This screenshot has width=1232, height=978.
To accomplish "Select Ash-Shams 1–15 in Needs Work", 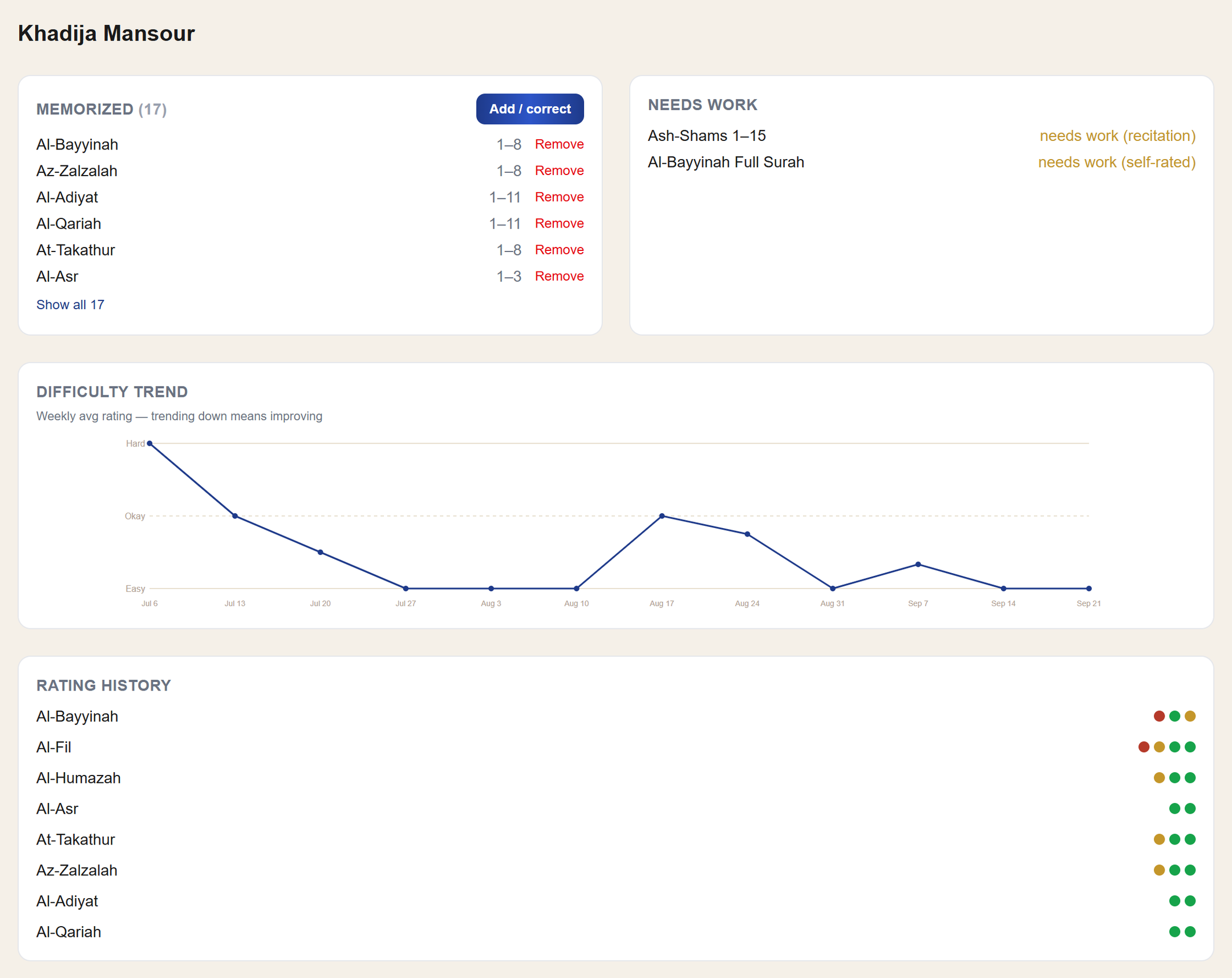I will click(706, 135).
